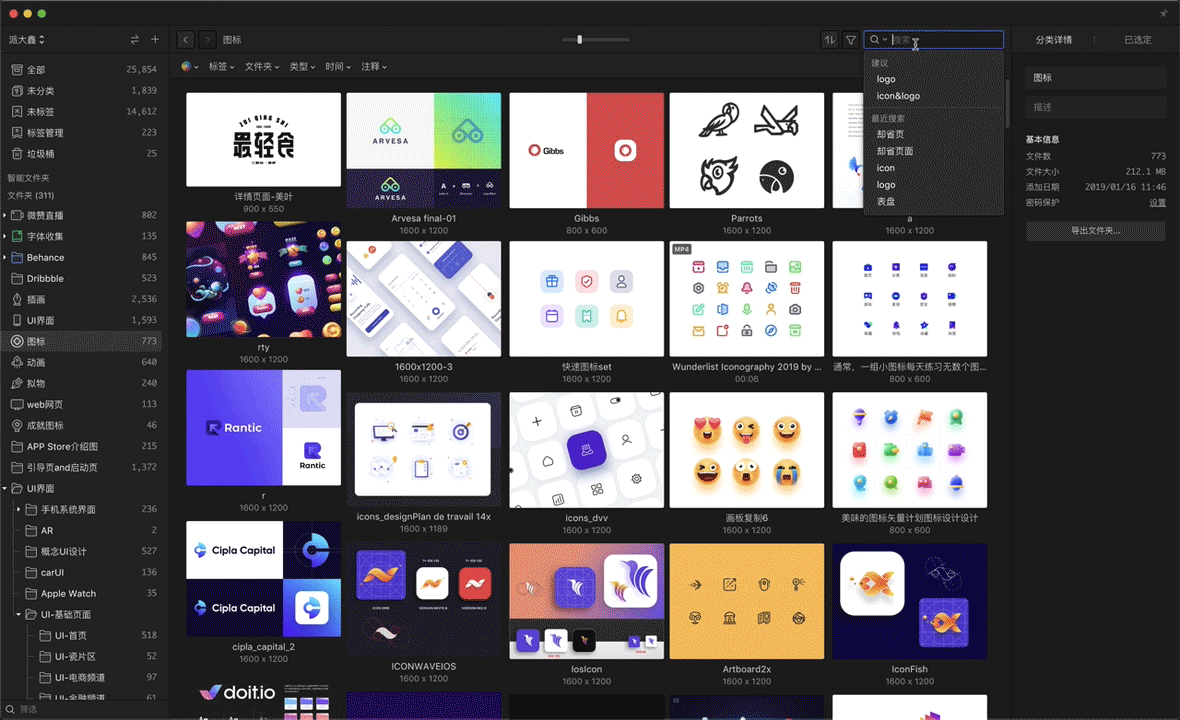Open the 类型 filter dropdown
Viewport: 1180px width, 720px height.
303,66
